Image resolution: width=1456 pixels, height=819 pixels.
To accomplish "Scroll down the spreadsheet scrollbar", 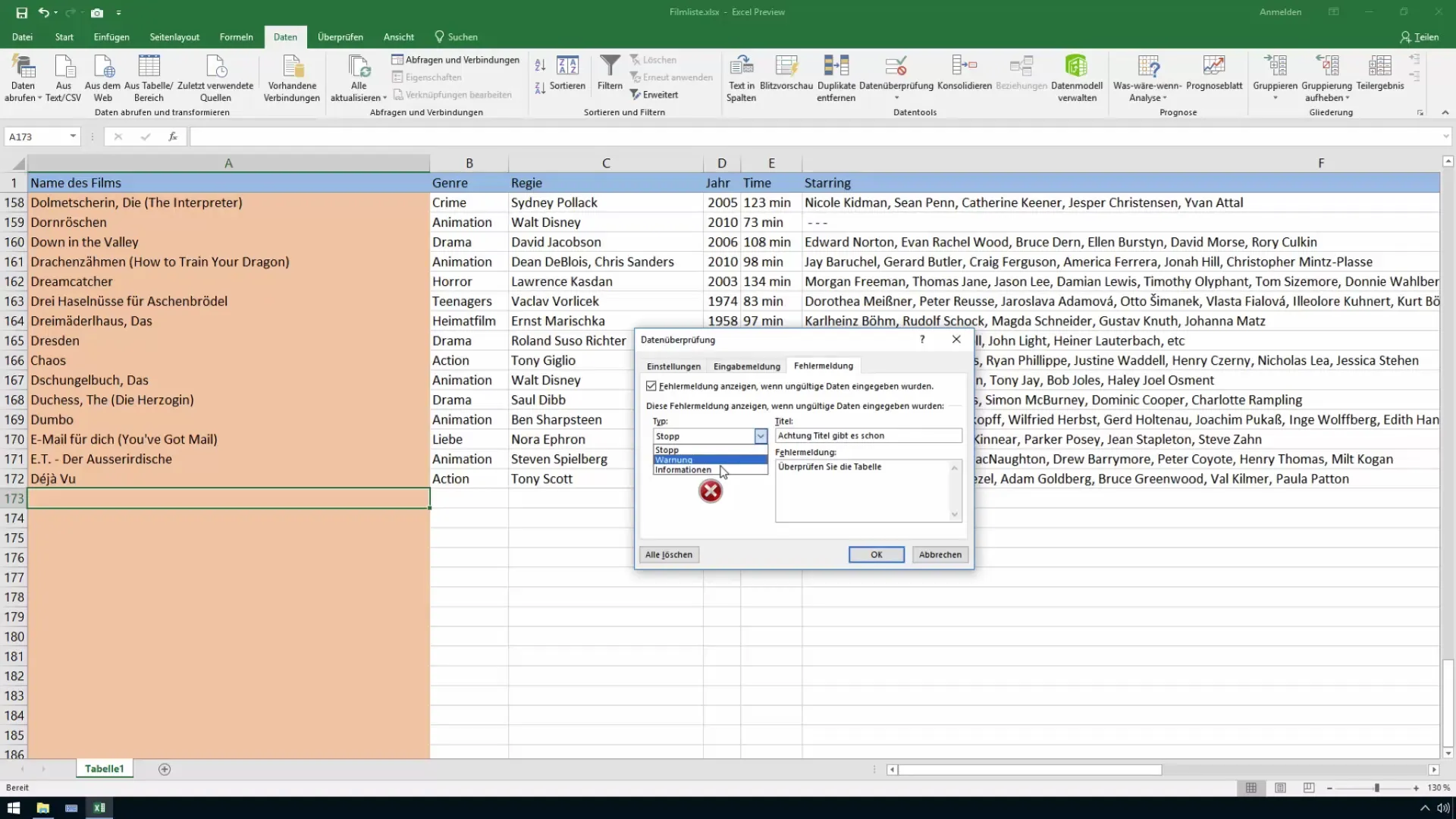I will (1448, 751).
